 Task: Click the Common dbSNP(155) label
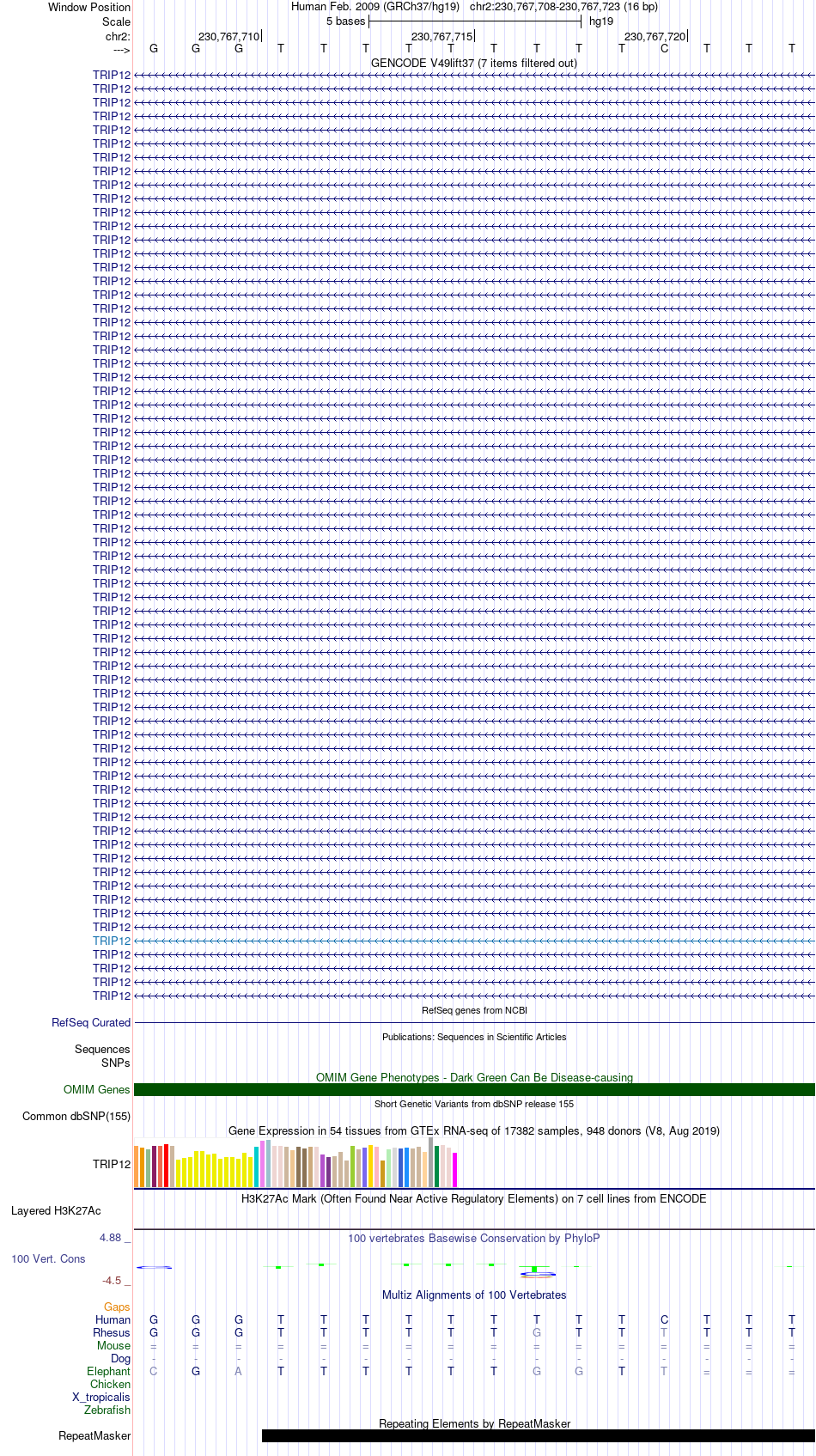tap(76, 1117)
